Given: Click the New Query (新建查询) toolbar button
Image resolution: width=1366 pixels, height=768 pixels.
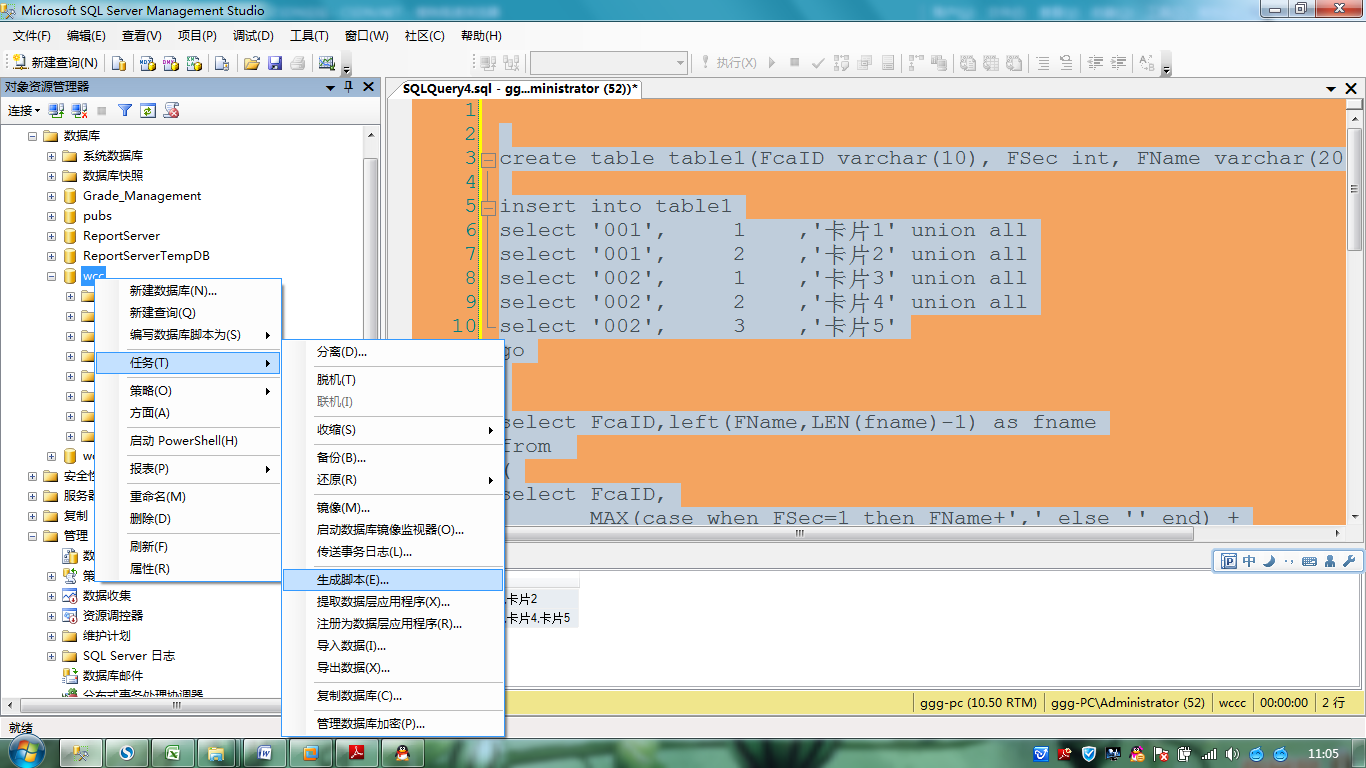Looking at the screenshot, I should point(56,63).
